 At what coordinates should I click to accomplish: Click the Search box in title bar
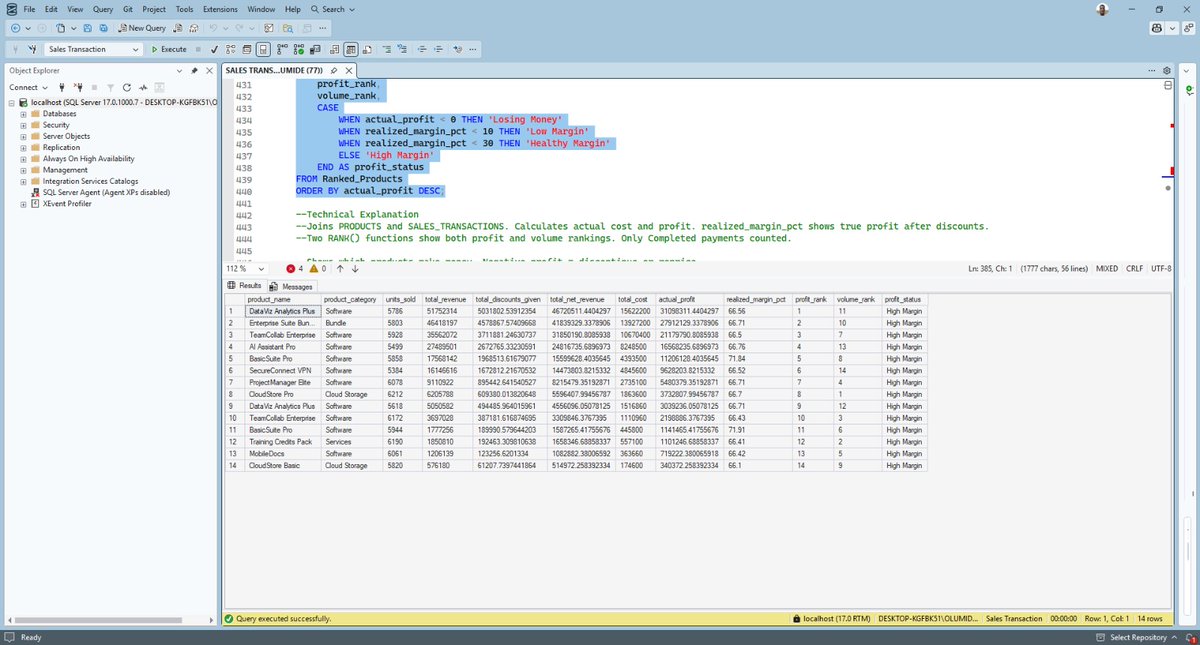(332, 9)
